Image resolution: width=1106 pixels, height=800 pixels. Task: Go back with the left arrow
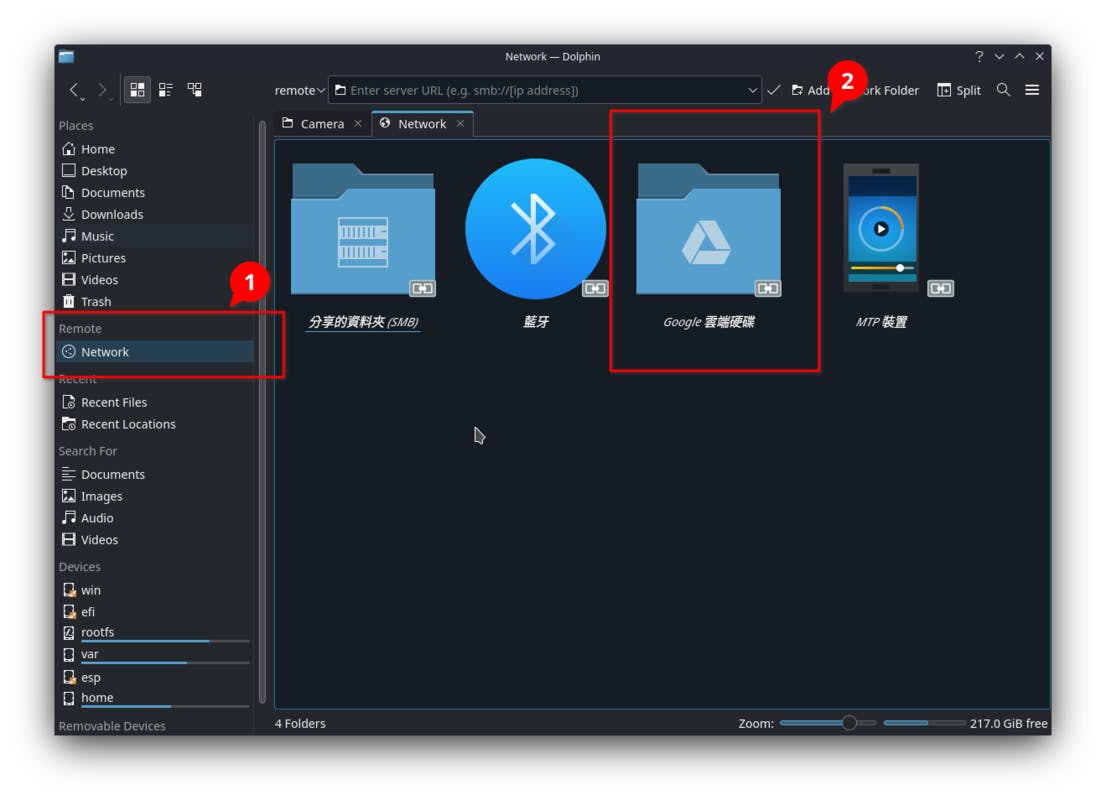click(74, 90)
